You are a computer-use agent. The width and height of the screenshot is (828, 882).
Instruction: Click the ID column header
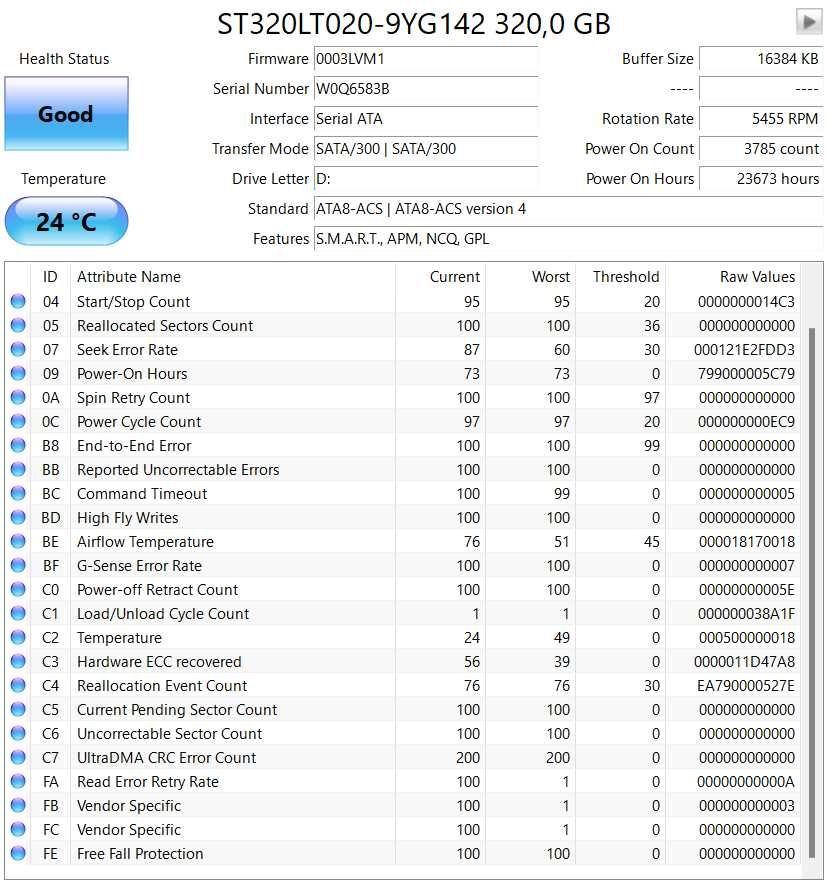(50, 277)
